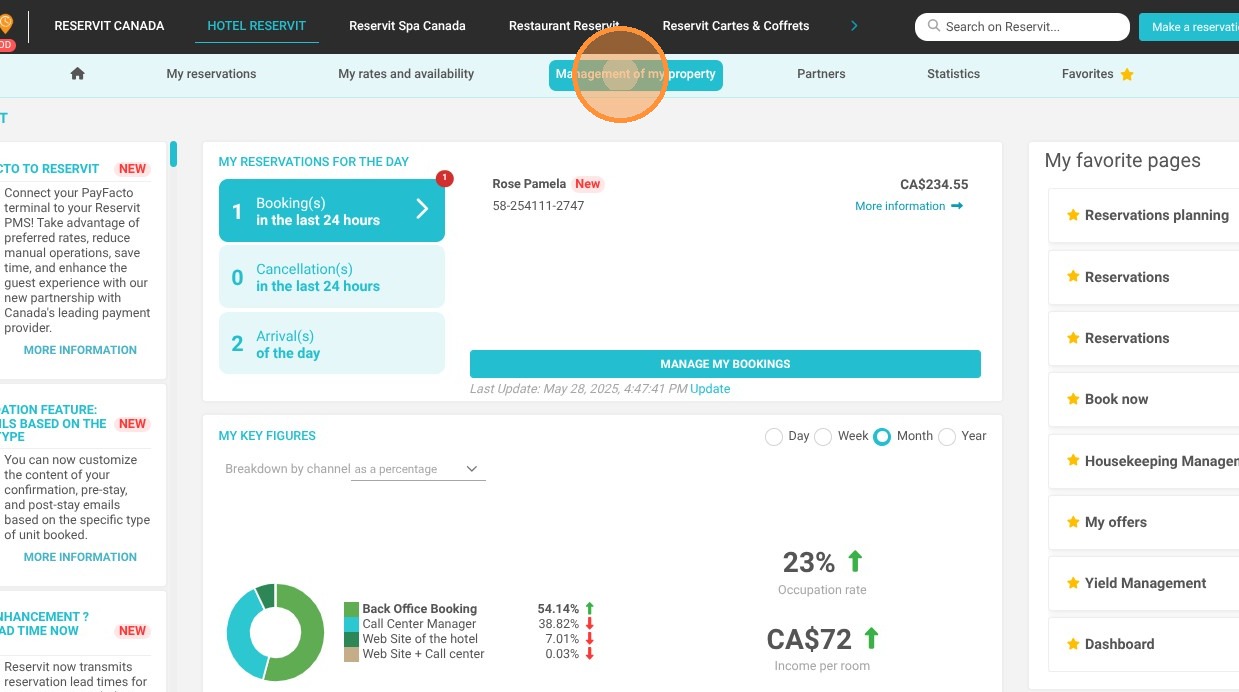Click the green arrow by income per room
Viewport: 1239px width, 692px height.
(x=871, y=638)
